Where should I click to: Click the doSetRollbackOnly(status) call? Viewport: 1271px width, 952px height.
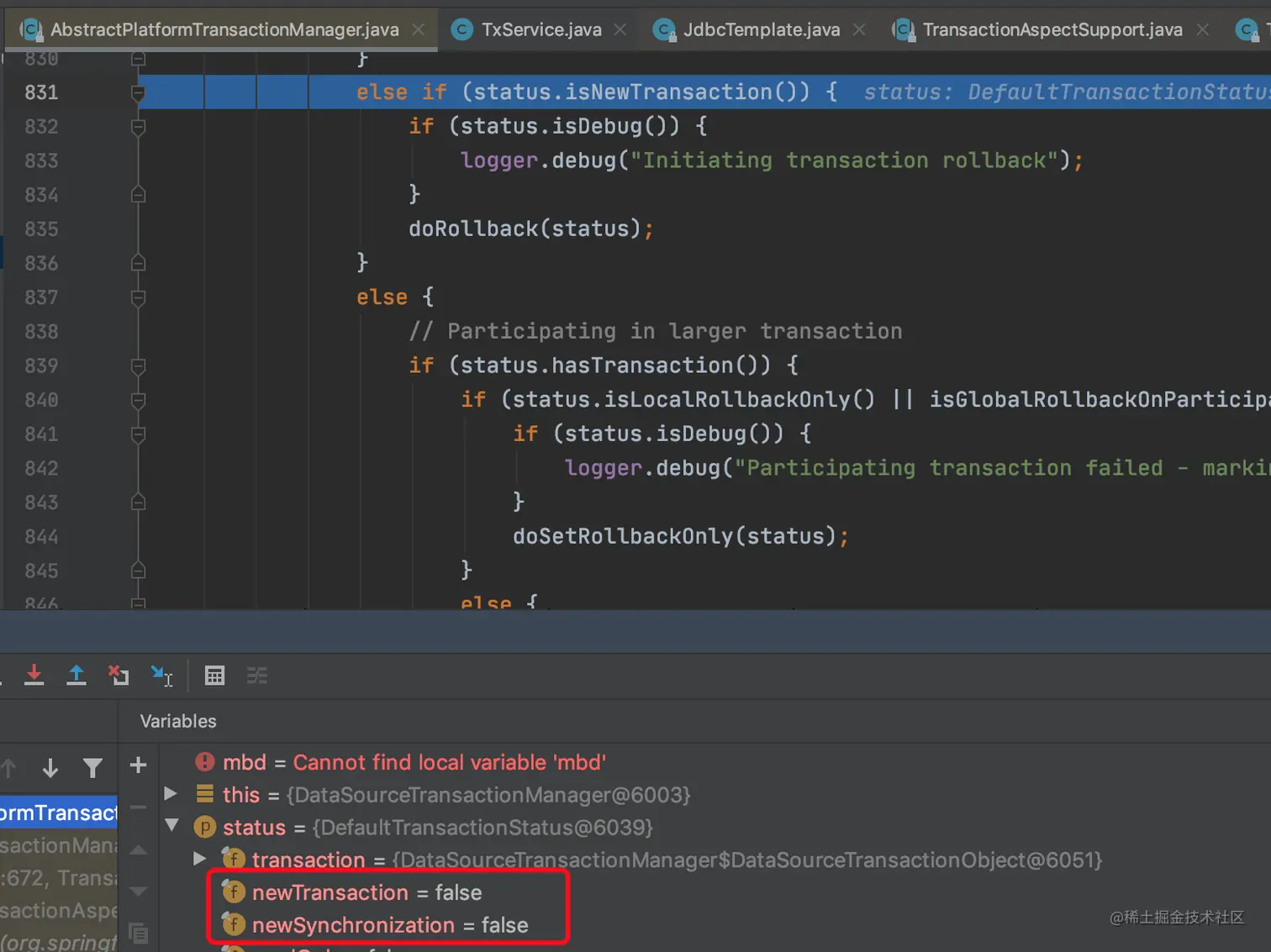[x=674, y=536]
